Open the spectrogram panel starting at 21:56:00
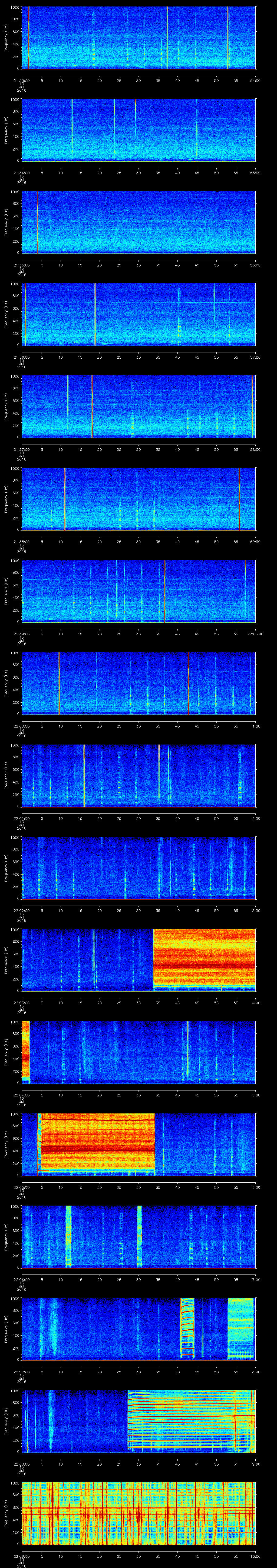The height and width of the screenshot is (1568, 277). pos(139,314)
